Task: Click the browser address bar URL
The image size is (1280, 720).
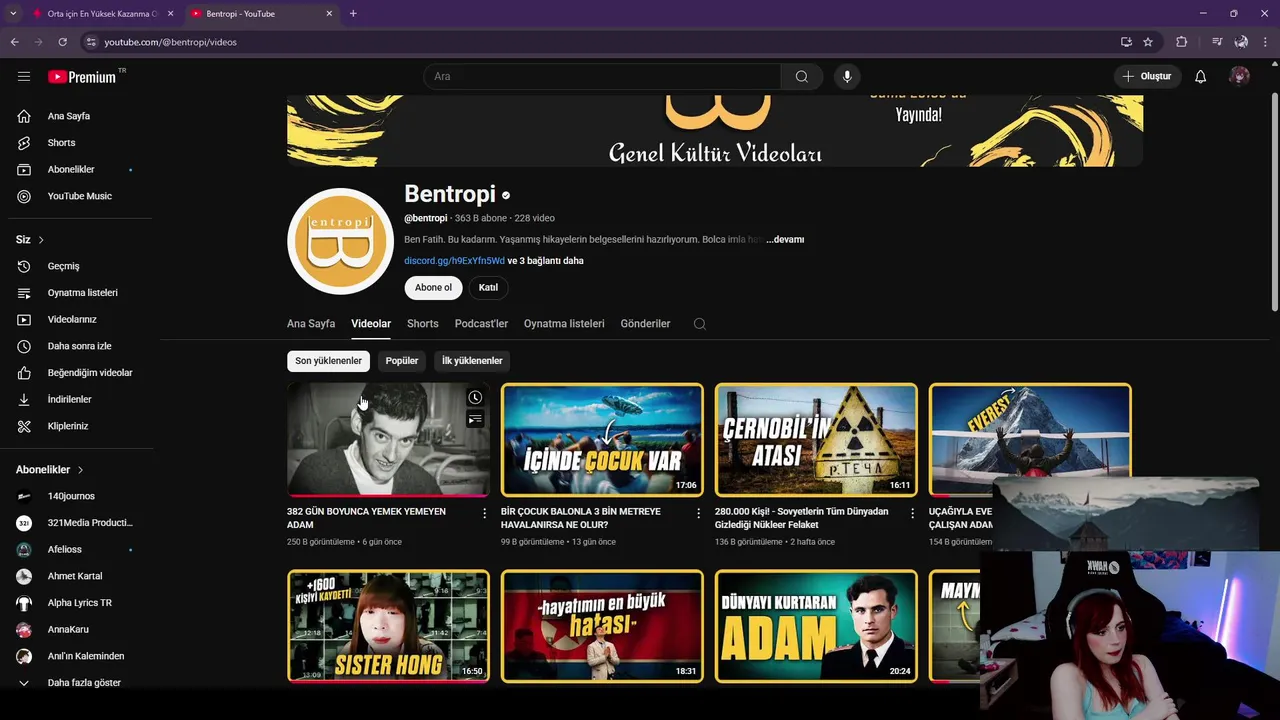Action: (171, 42)
